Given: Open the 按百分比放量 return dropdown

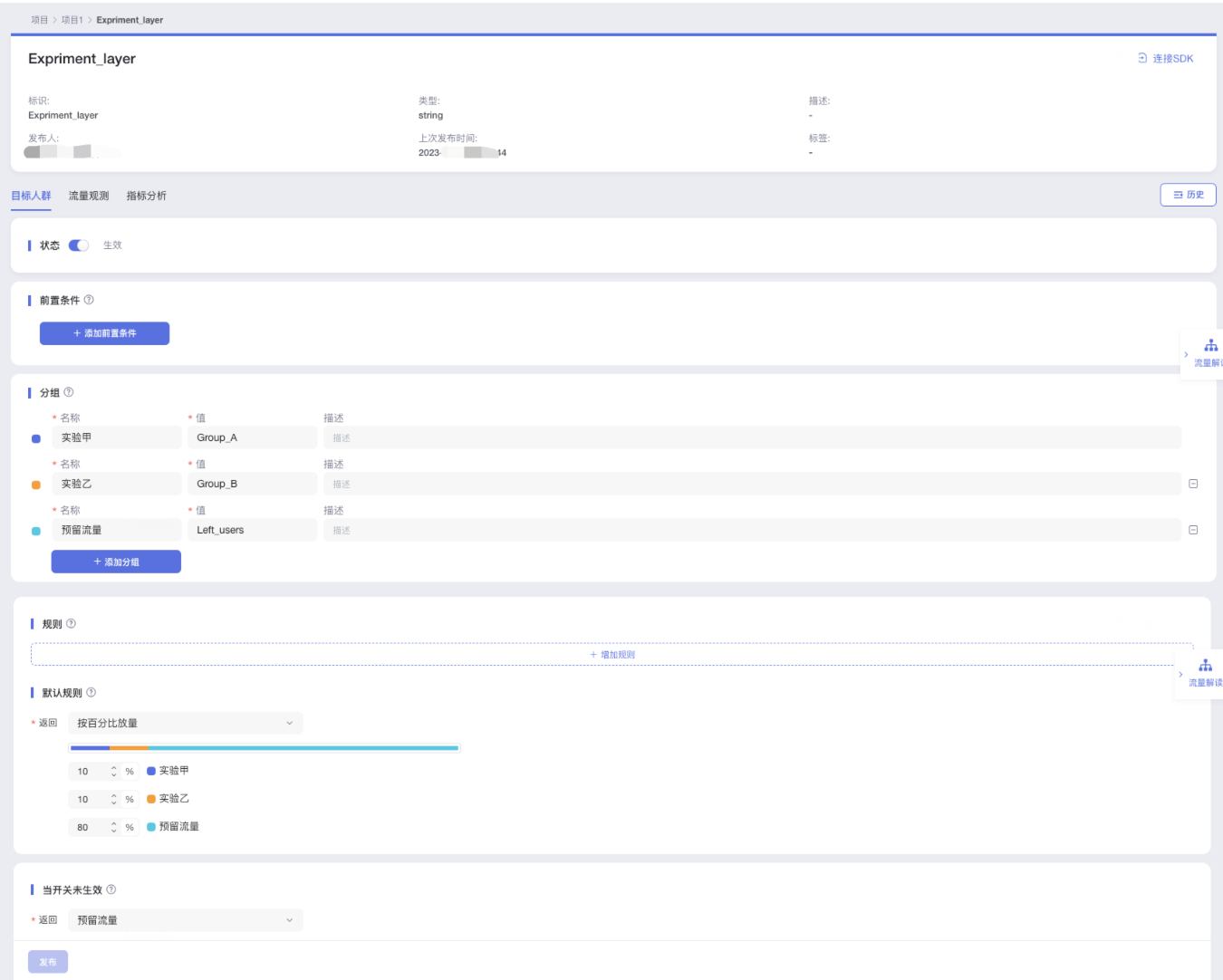Looking at the screenshot, I should tap(186, 723).
